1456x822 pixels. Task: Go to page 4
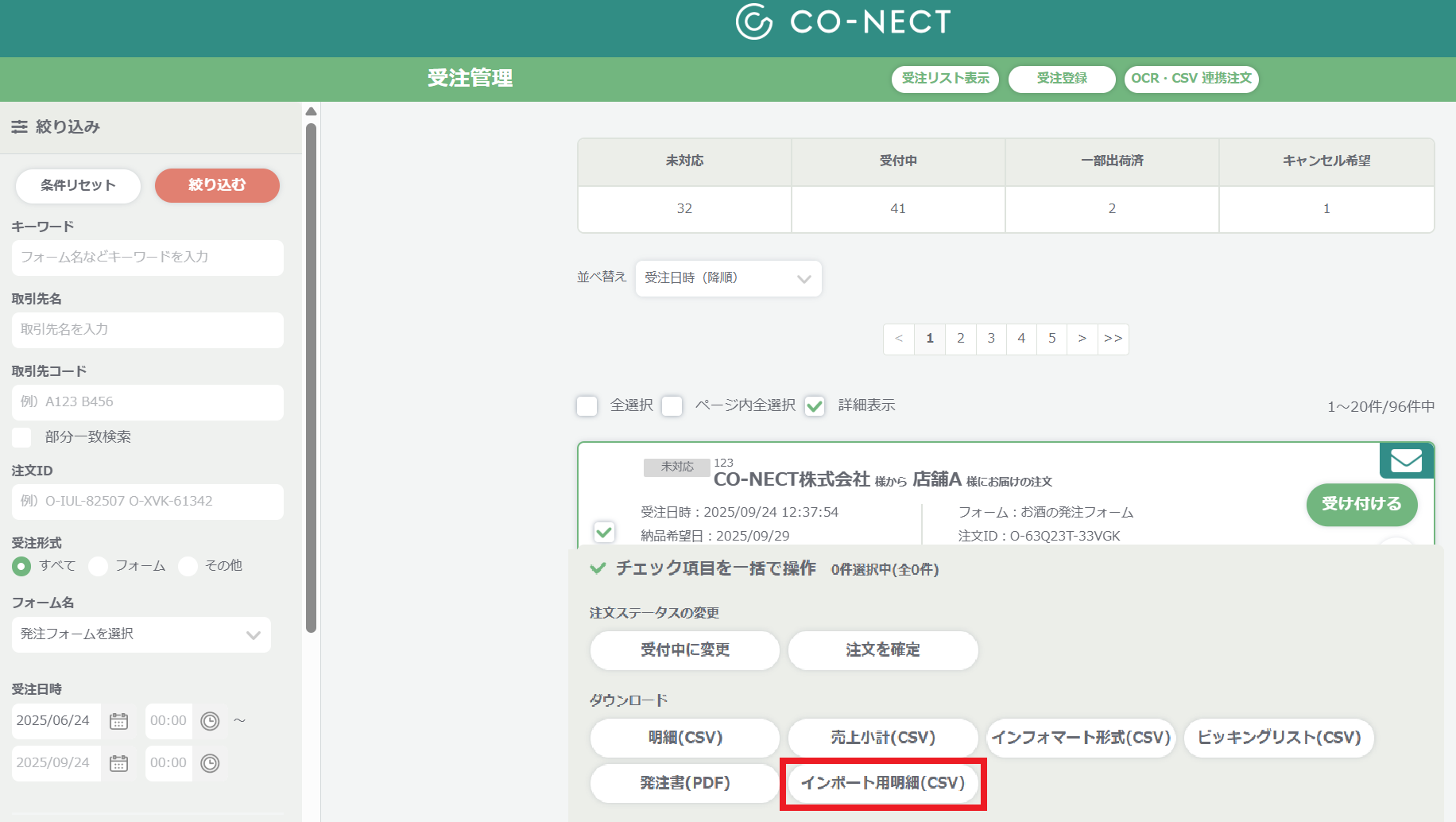pyautogui.click(x=1021, y=339)
